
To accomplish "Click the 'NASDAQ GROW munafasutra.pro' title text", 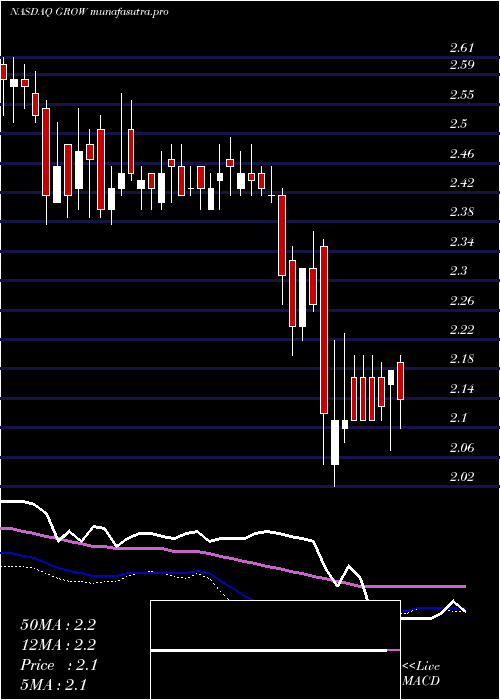I will point(89,12).
